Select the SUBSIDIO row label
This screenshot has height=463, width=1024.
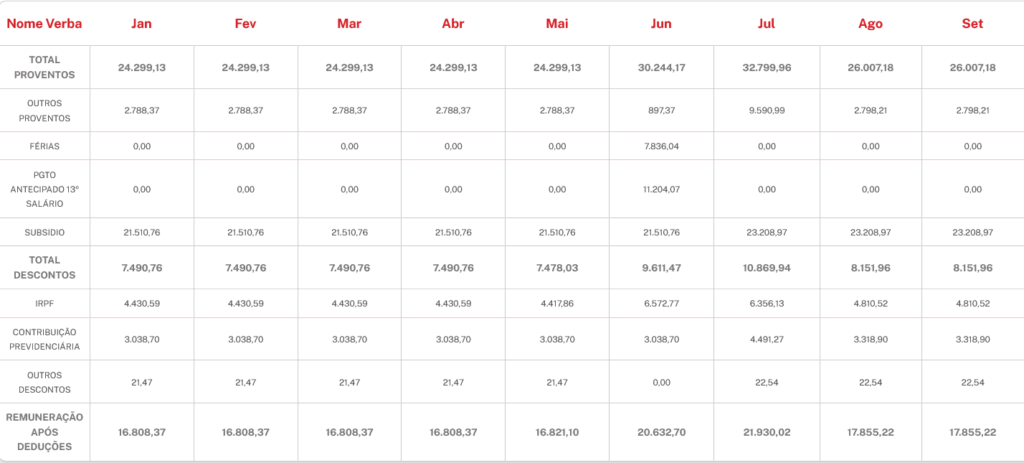click(x=45, y=232)
